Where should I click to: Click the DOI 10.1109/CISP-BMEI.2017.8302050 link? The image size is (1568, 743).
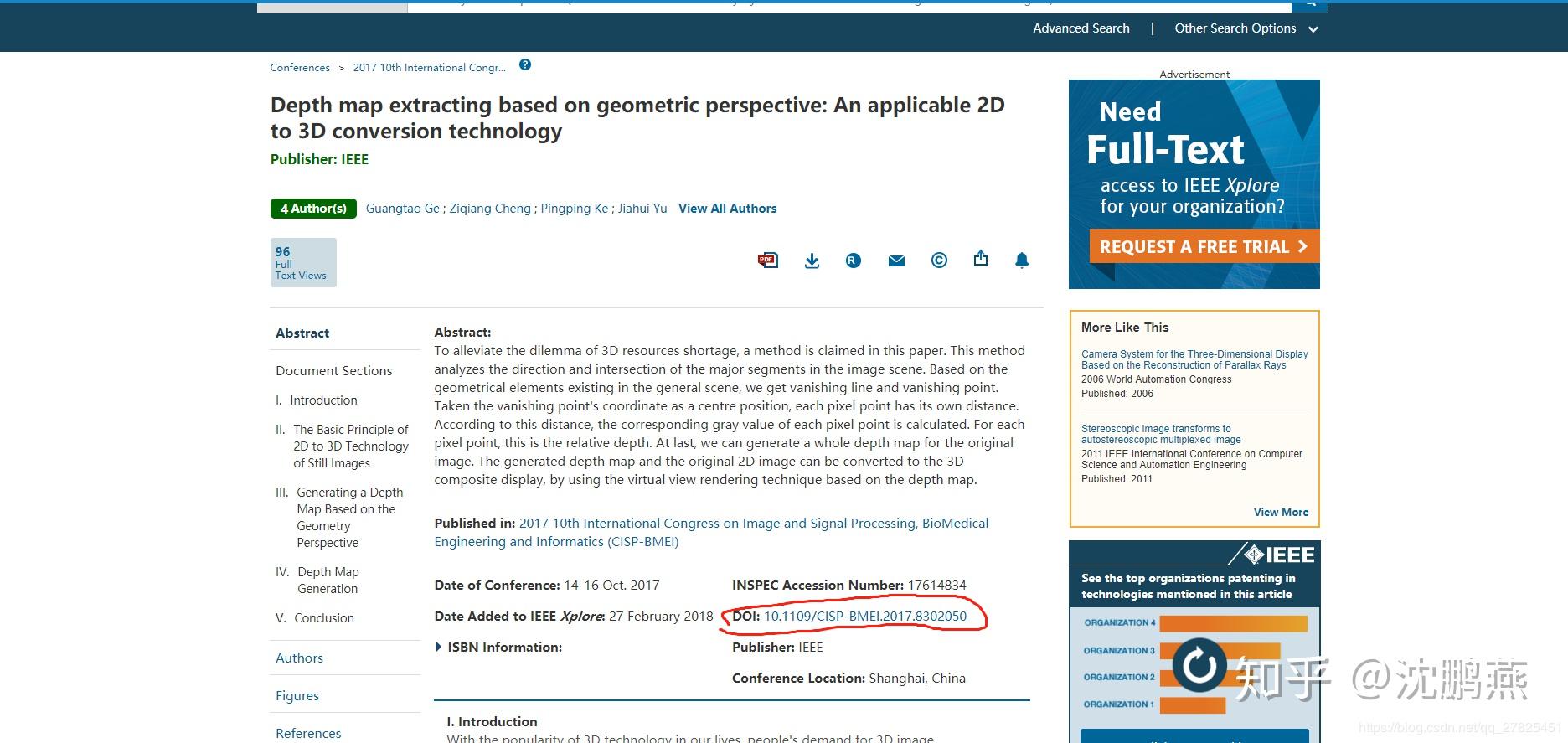865,617
